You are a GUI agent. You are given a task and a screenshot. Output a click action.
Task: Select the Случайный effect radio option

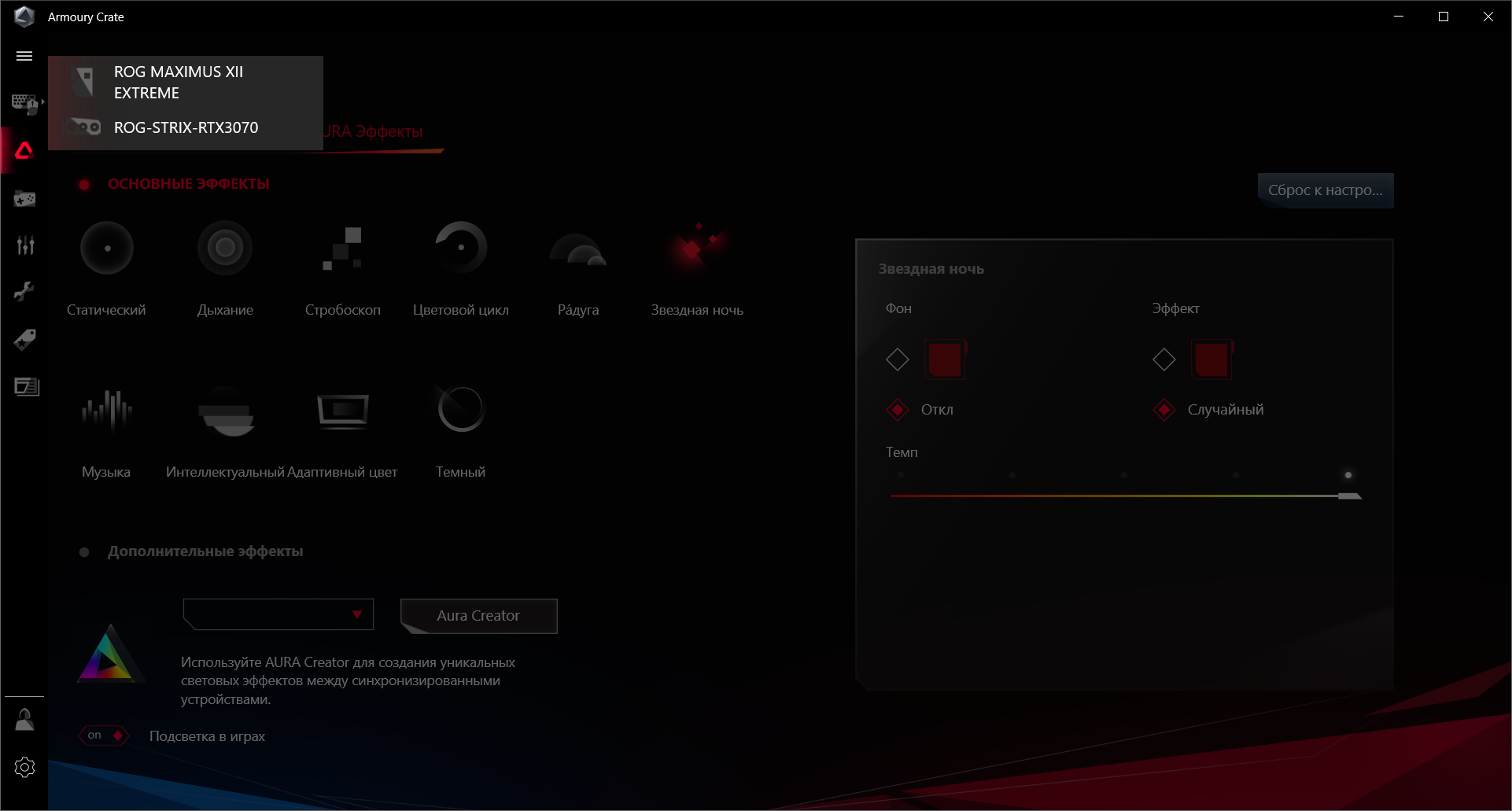(x=1164, y=410)
